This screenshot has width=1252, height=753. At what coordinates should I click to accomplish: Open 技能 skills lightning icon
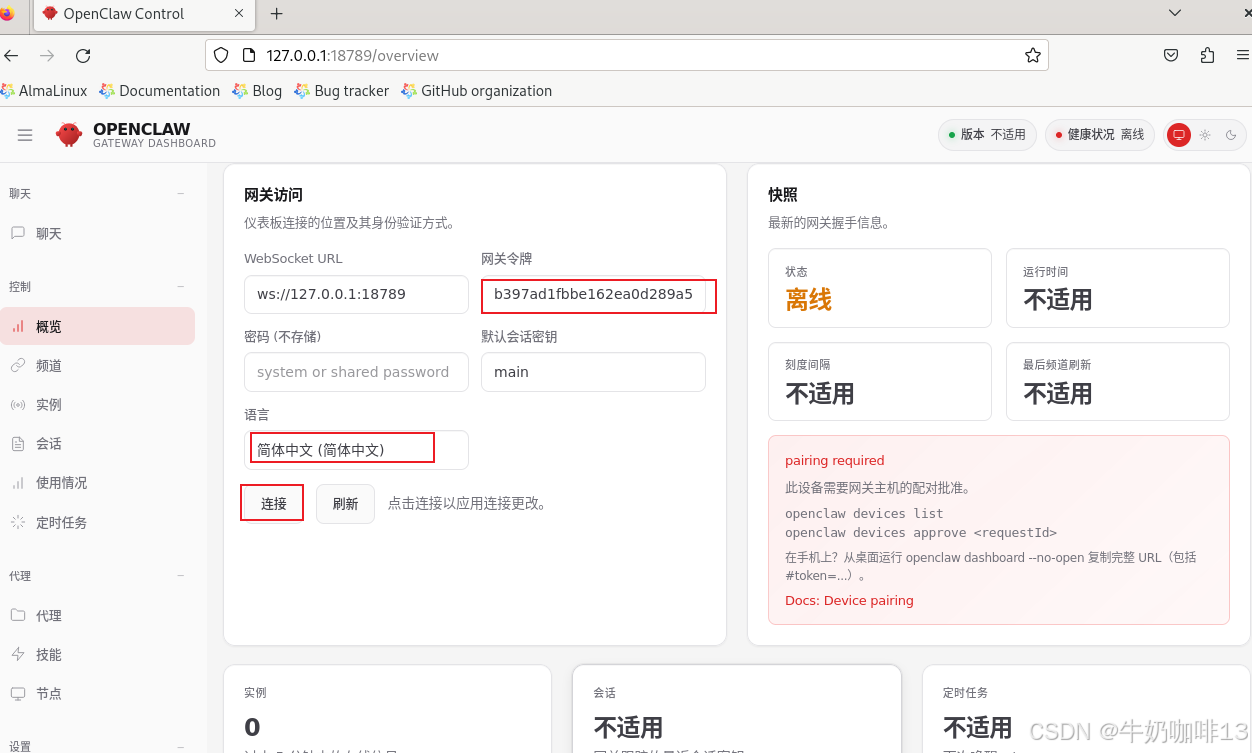point(18,654)
